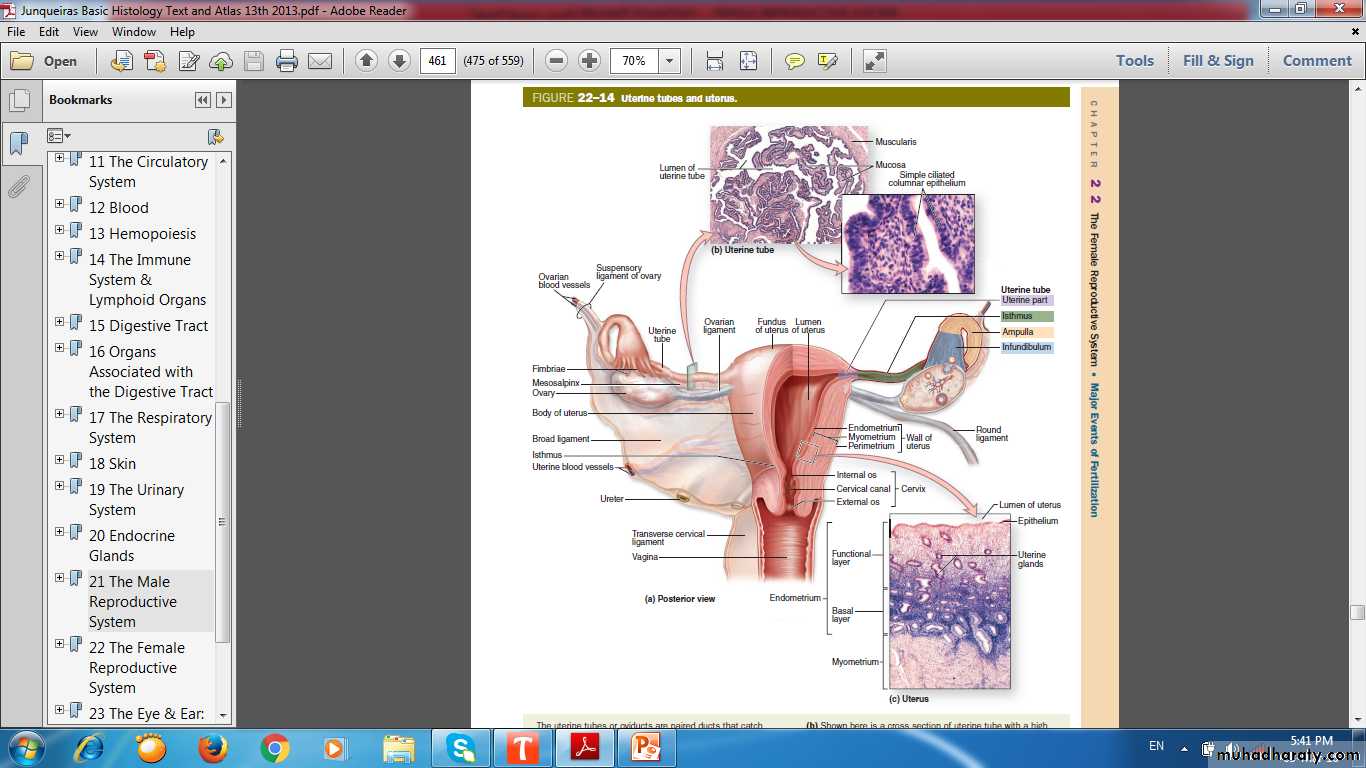Toggle the Page Thumbnails panel
Screen dimensions: 1366x768
pos(18,101)
